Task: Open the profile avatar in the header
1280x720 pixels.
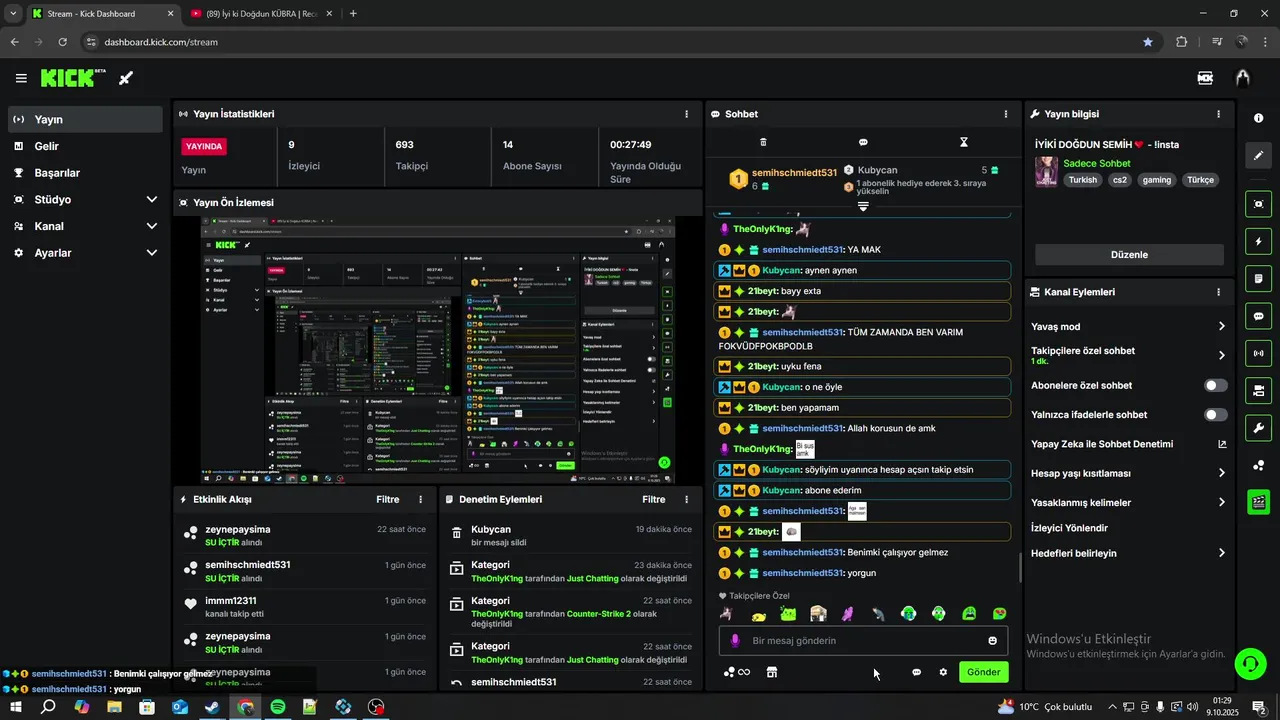Action: tap(1242, 78)
